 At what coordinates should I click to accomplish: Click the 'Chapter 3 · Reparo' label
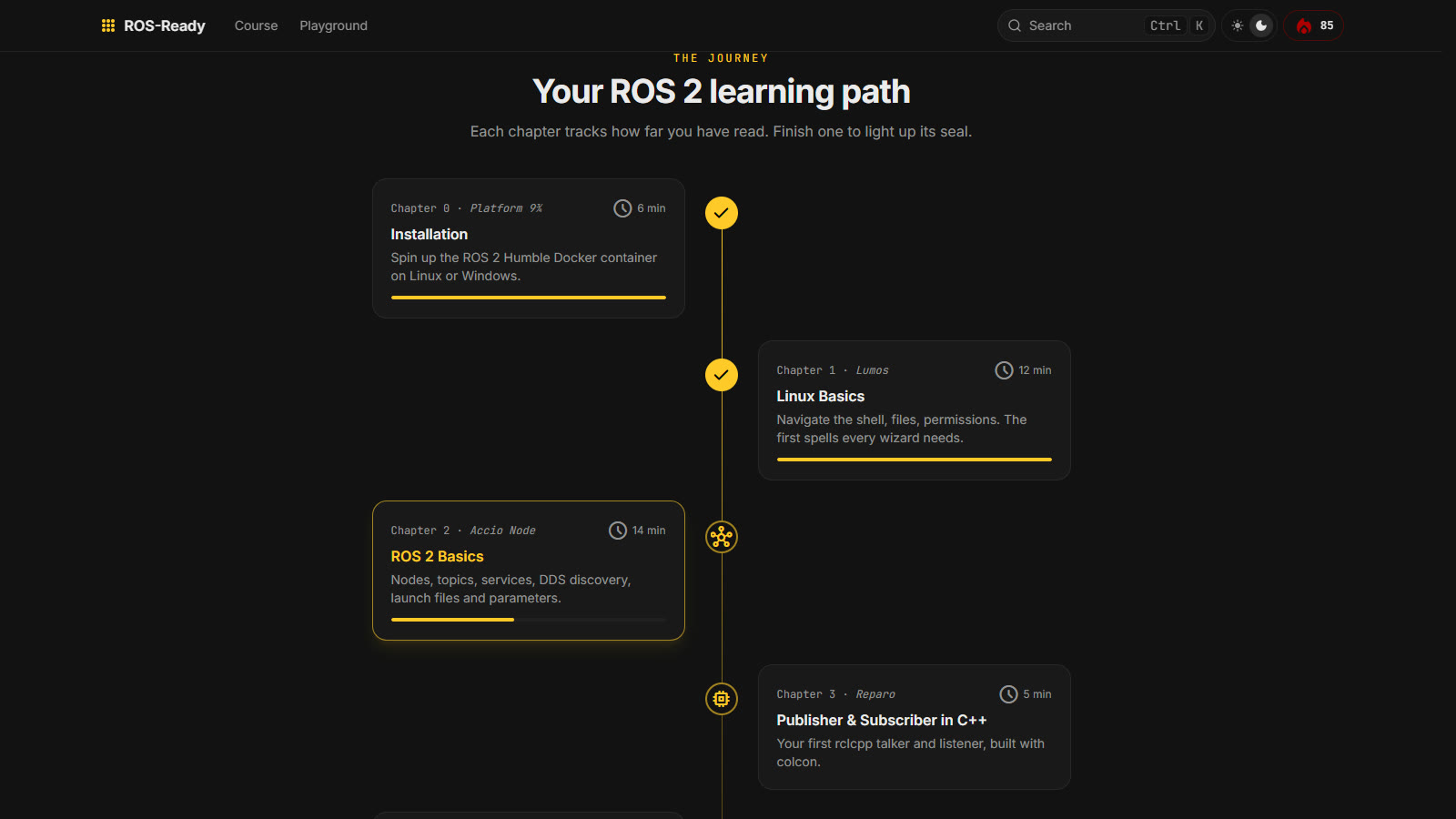pos(836,694)
